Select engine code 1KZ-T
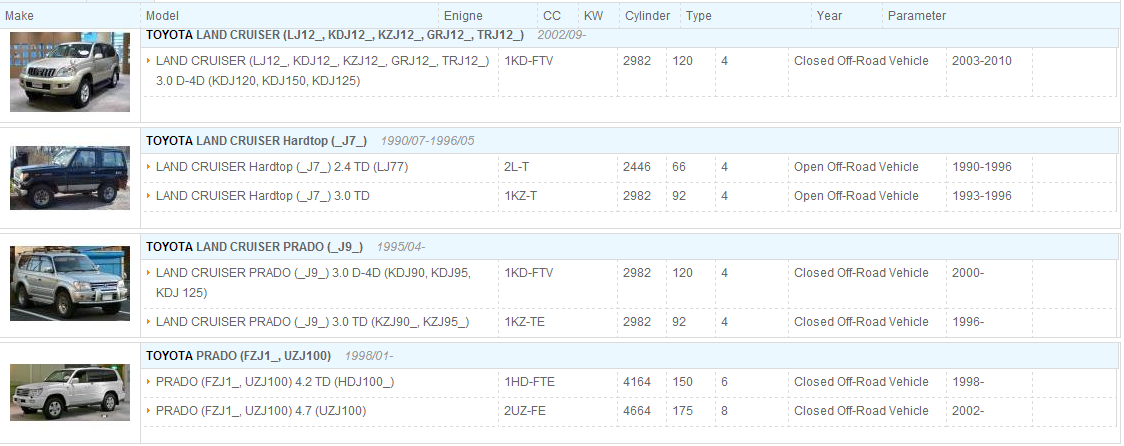The height and width of the screenshot is (446, 1124). point(520,196)
